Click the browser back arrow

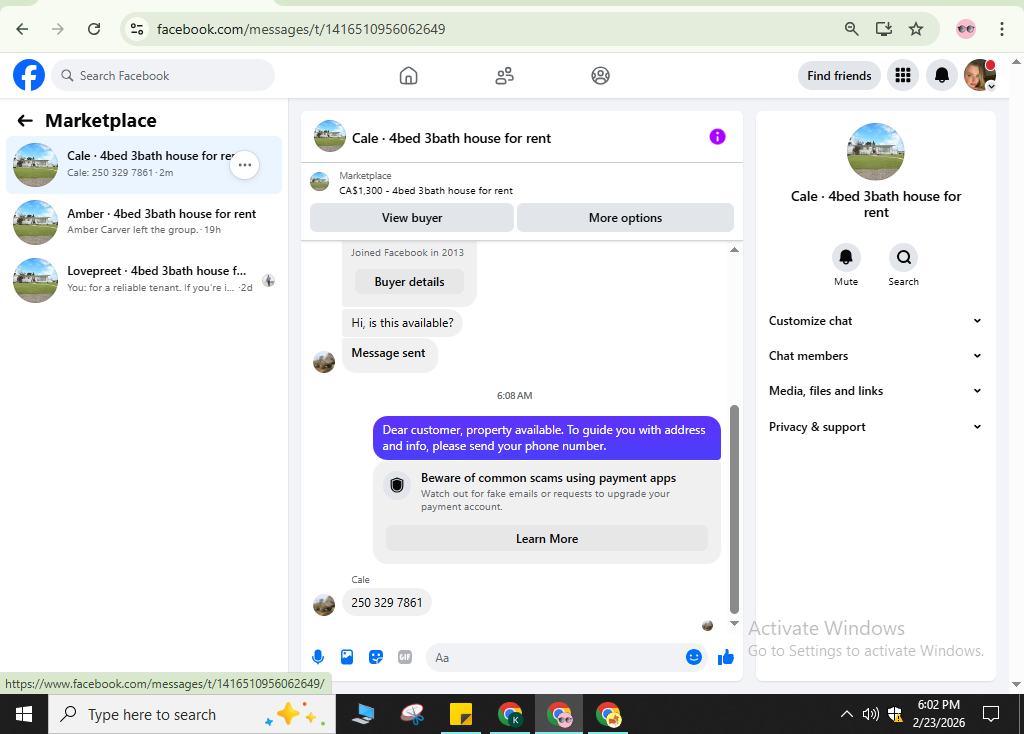click(x=22, y=29)
